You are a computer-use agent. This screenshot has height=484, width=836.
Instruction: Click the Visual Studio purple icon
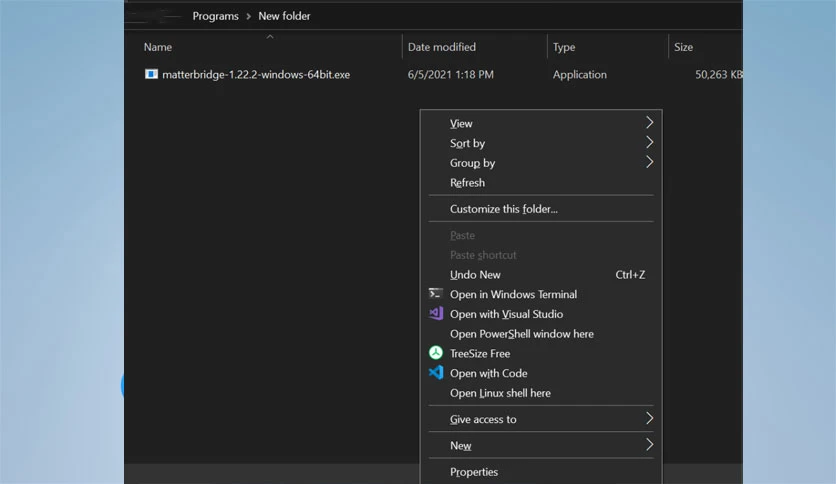[436, 313]
